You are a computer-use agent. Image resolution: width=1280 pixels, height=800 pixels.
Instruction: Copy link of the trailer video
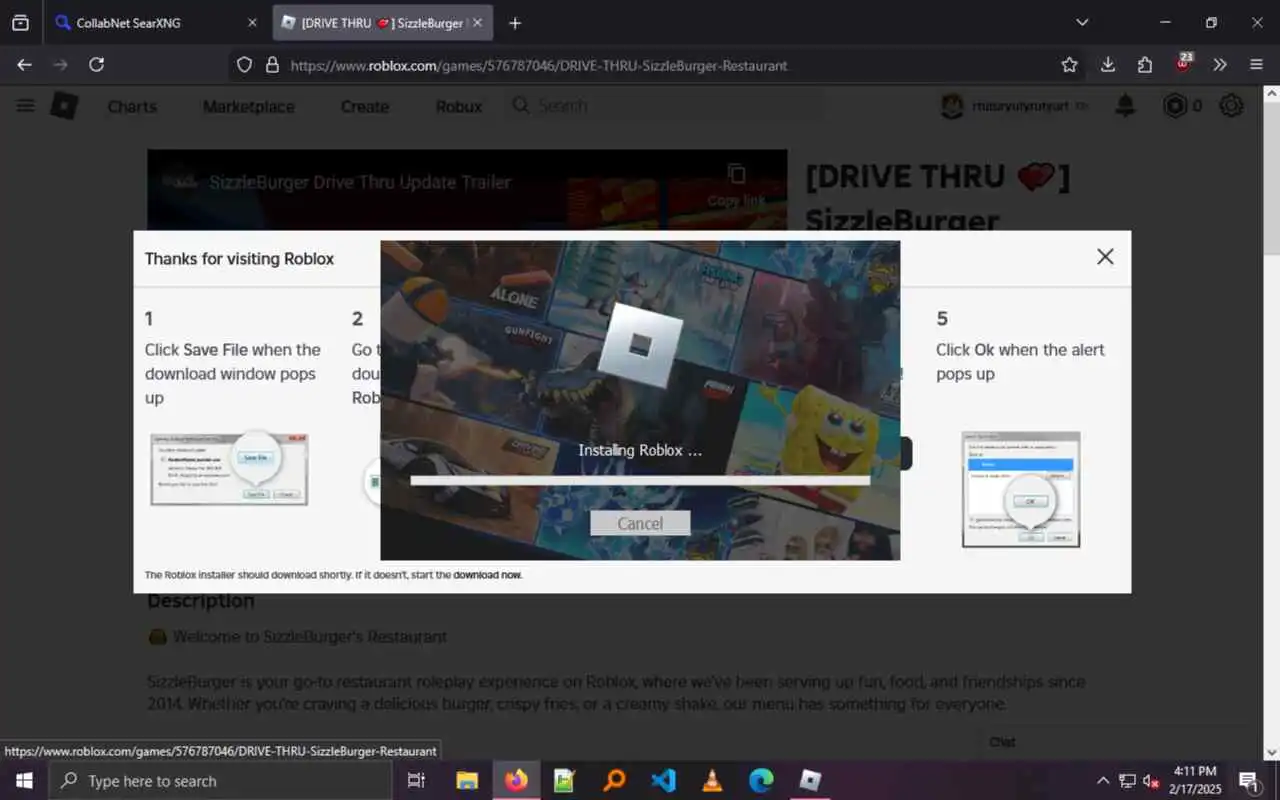736,184
